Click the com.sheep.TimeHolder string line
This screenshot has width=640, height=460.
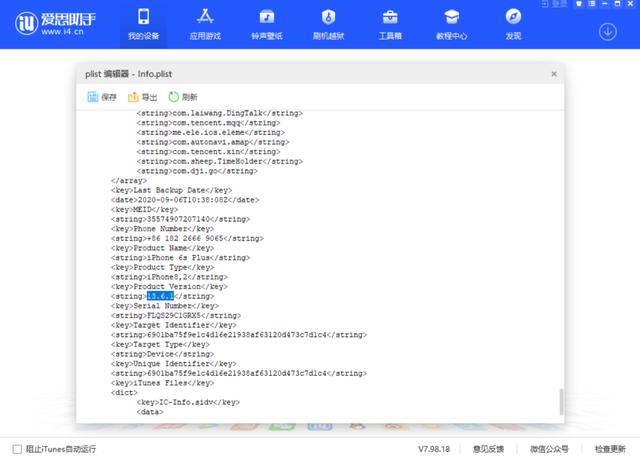[x=220, y=161]
